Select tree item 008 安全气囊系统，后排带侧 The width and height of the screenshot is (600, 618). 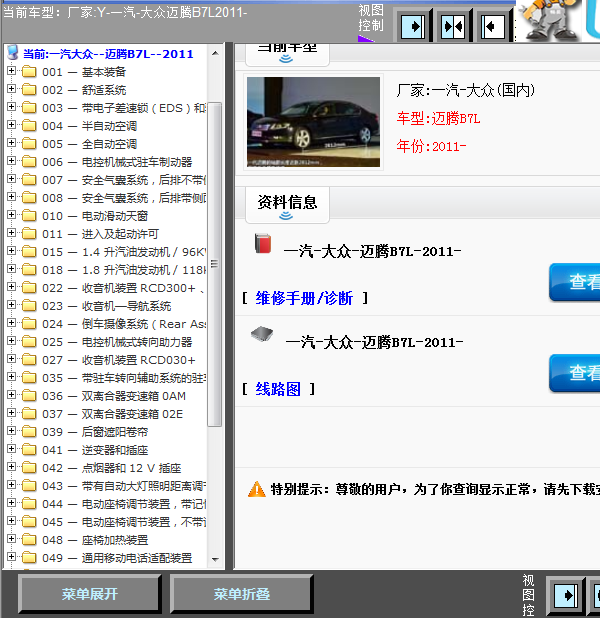(x=124, y=198)
